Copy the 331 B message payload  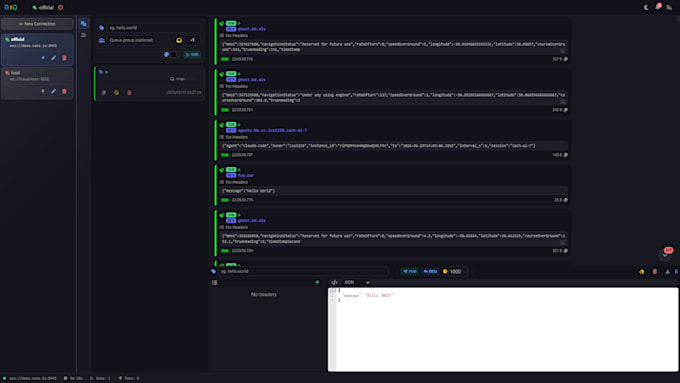566,251
